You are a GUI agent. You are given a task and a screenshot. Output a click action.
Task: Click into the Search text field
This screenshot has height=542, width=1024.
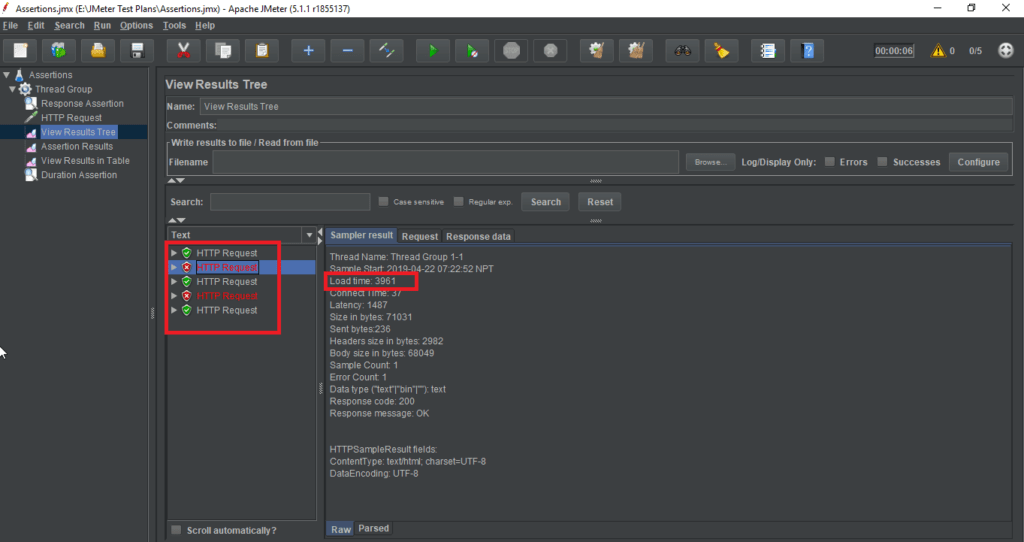[x=290, y=202]
